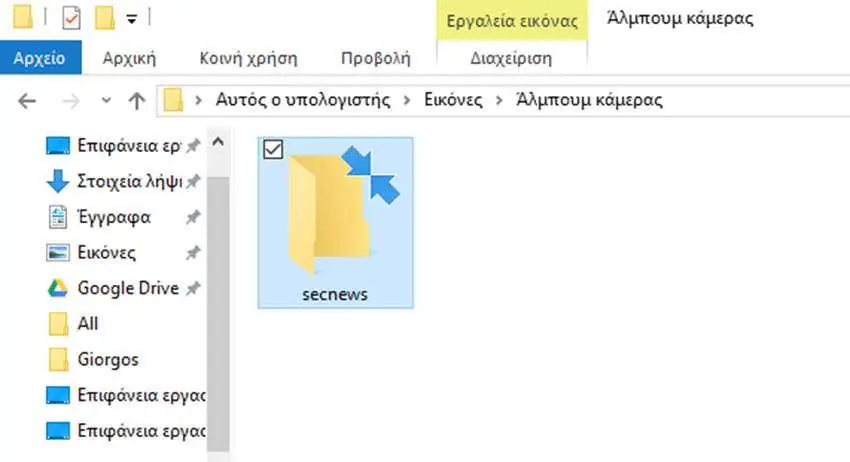
Task: Expand chevron before Αυτός ο υπολογιστής
Action: click(x=198, y=100)
